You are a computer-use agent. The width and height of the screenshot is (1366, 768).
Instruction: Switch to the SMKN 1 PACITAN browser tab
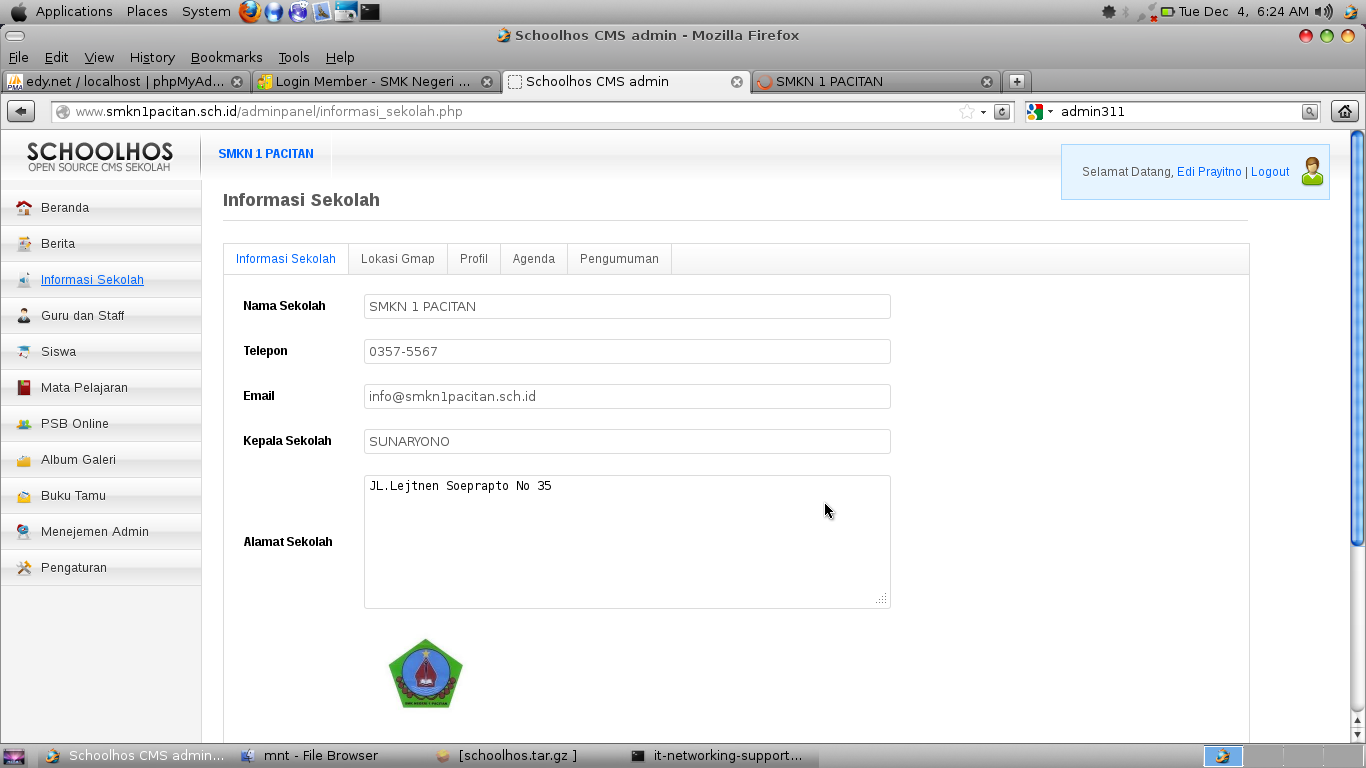(x=875, y=81)
